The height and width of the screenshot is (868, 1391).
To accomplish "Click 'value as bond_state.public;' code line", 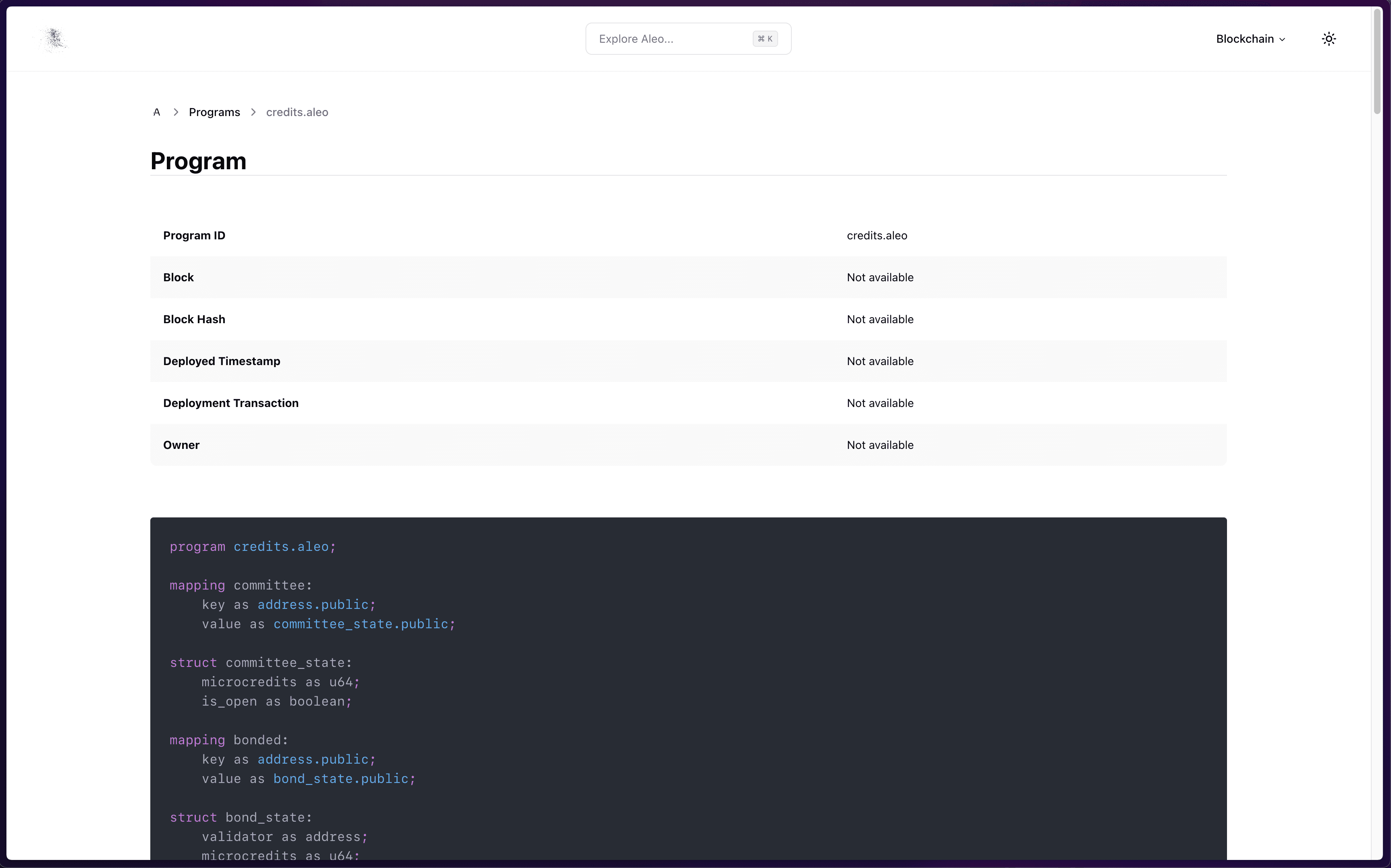I will pos(308,779).
